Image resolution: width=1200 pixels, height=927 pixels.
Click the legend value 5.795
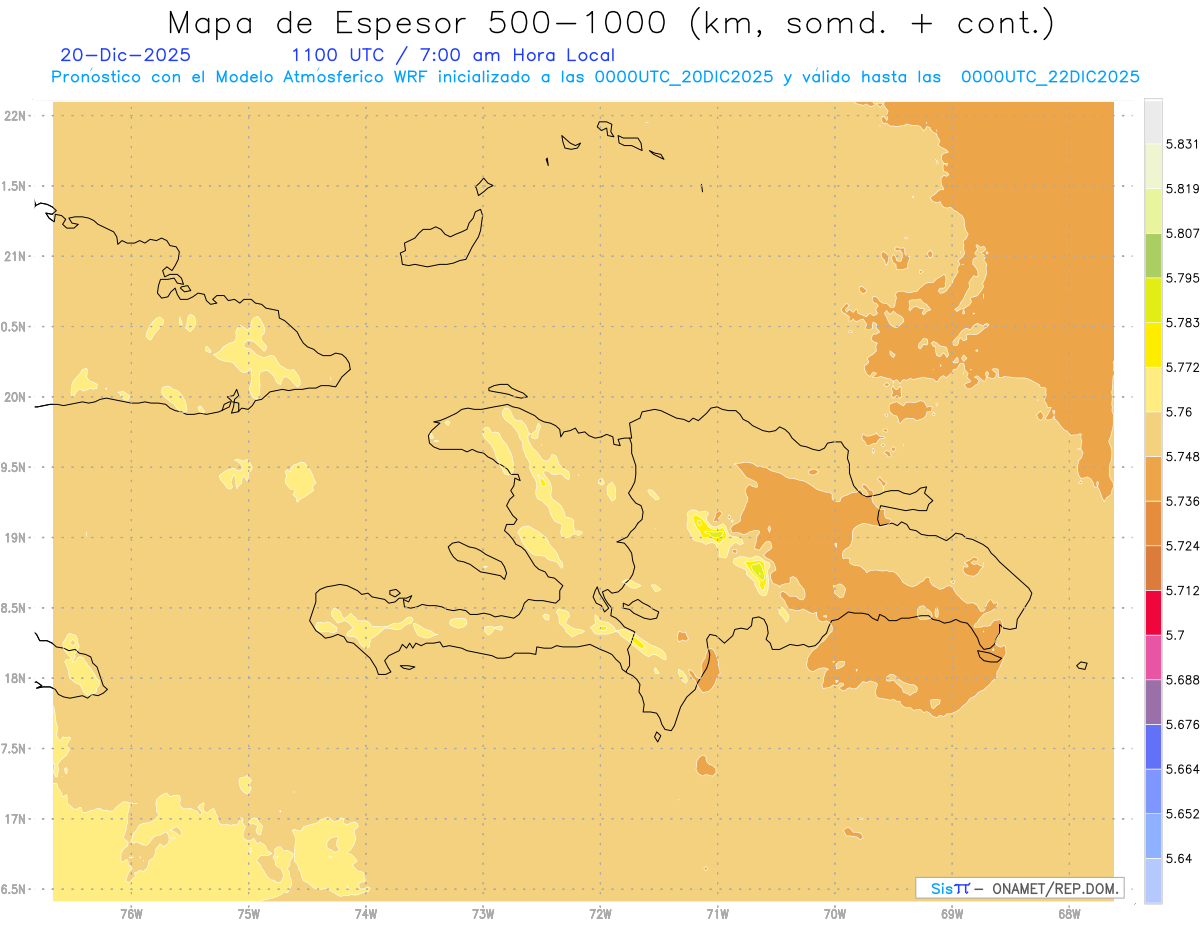(x=1182, y=278)
